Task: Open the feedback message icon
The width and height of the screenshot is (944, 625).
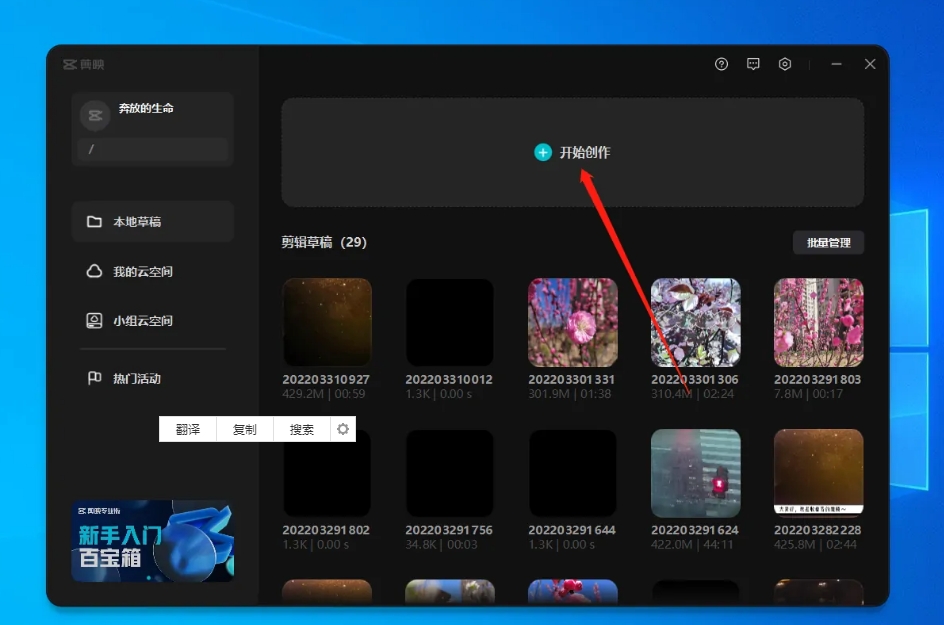Action: [753, 64]
